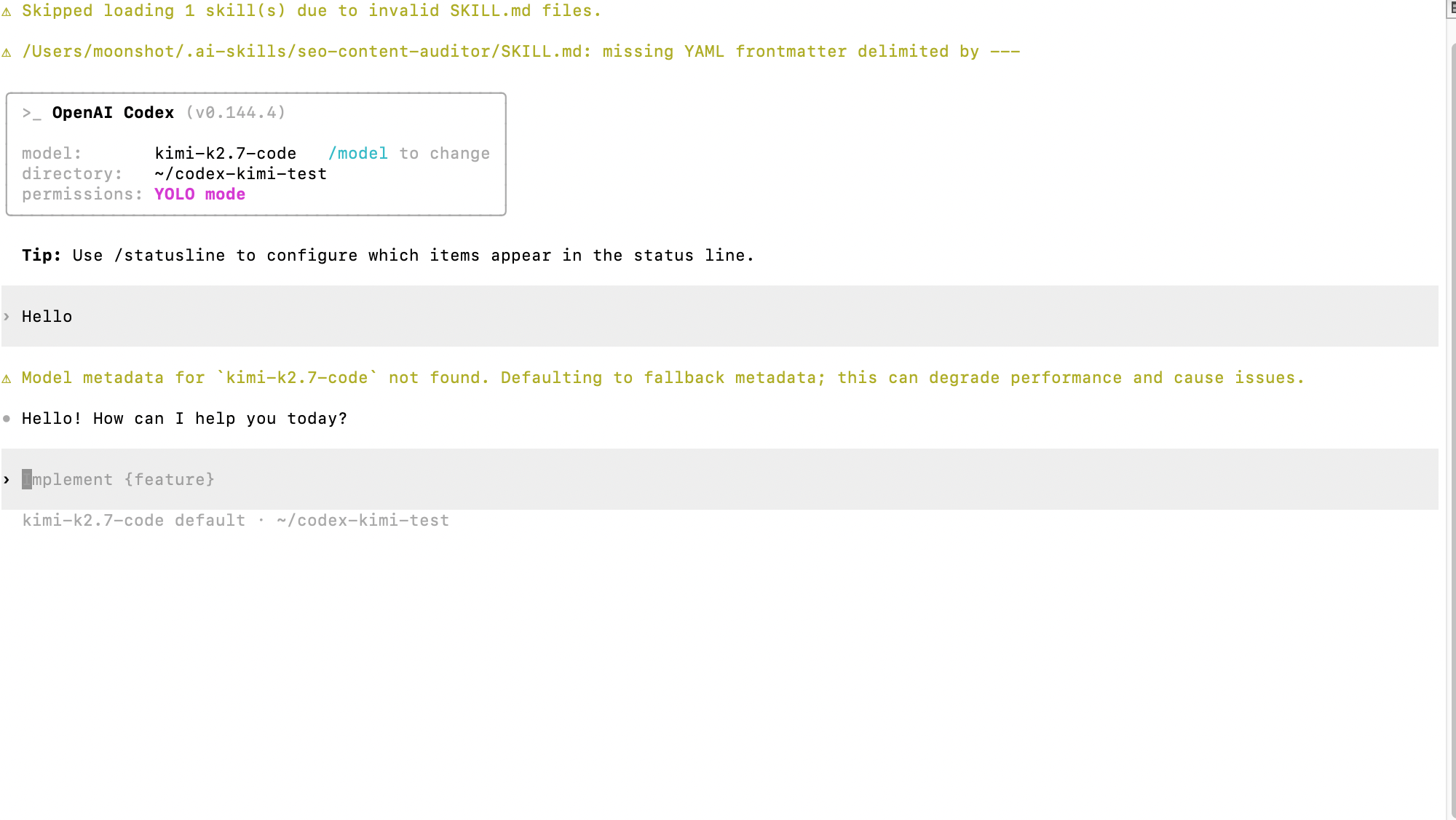Click the warning icon beside model metadata message
The width and height of the screenshot is (1456, 820).
[x=7, y=379]
